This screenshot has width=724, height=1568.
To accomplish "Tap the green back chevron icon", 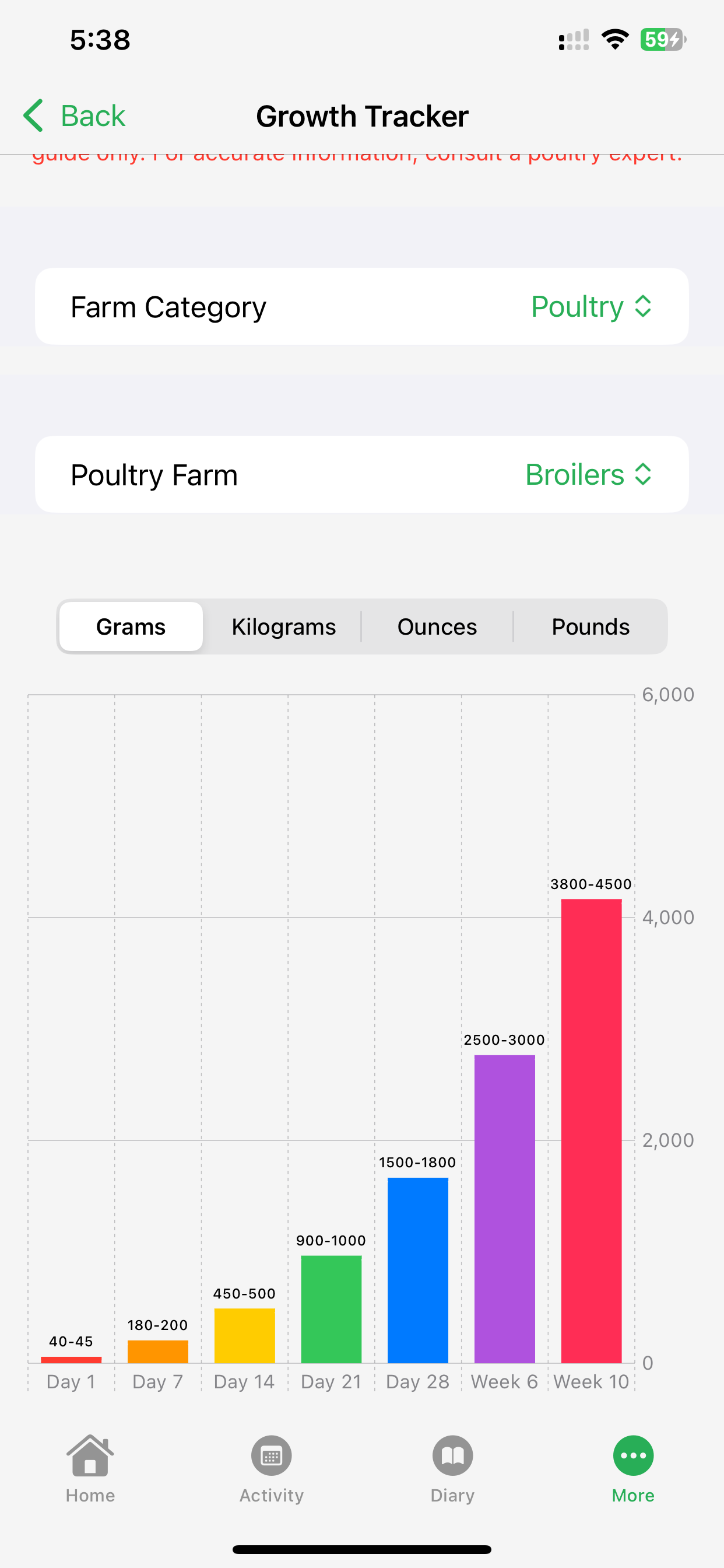I will click(33, 116).
